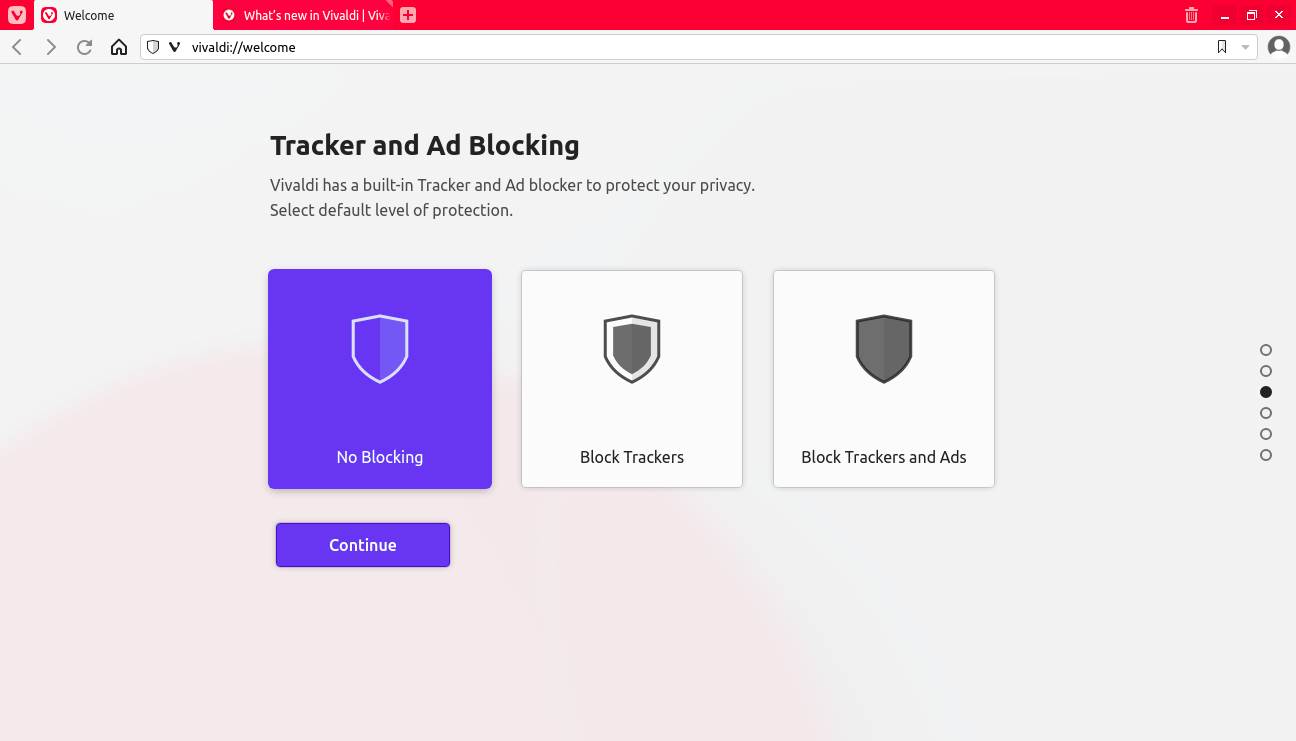Go back using the back arrow
1296x741 pixels.
17,47
